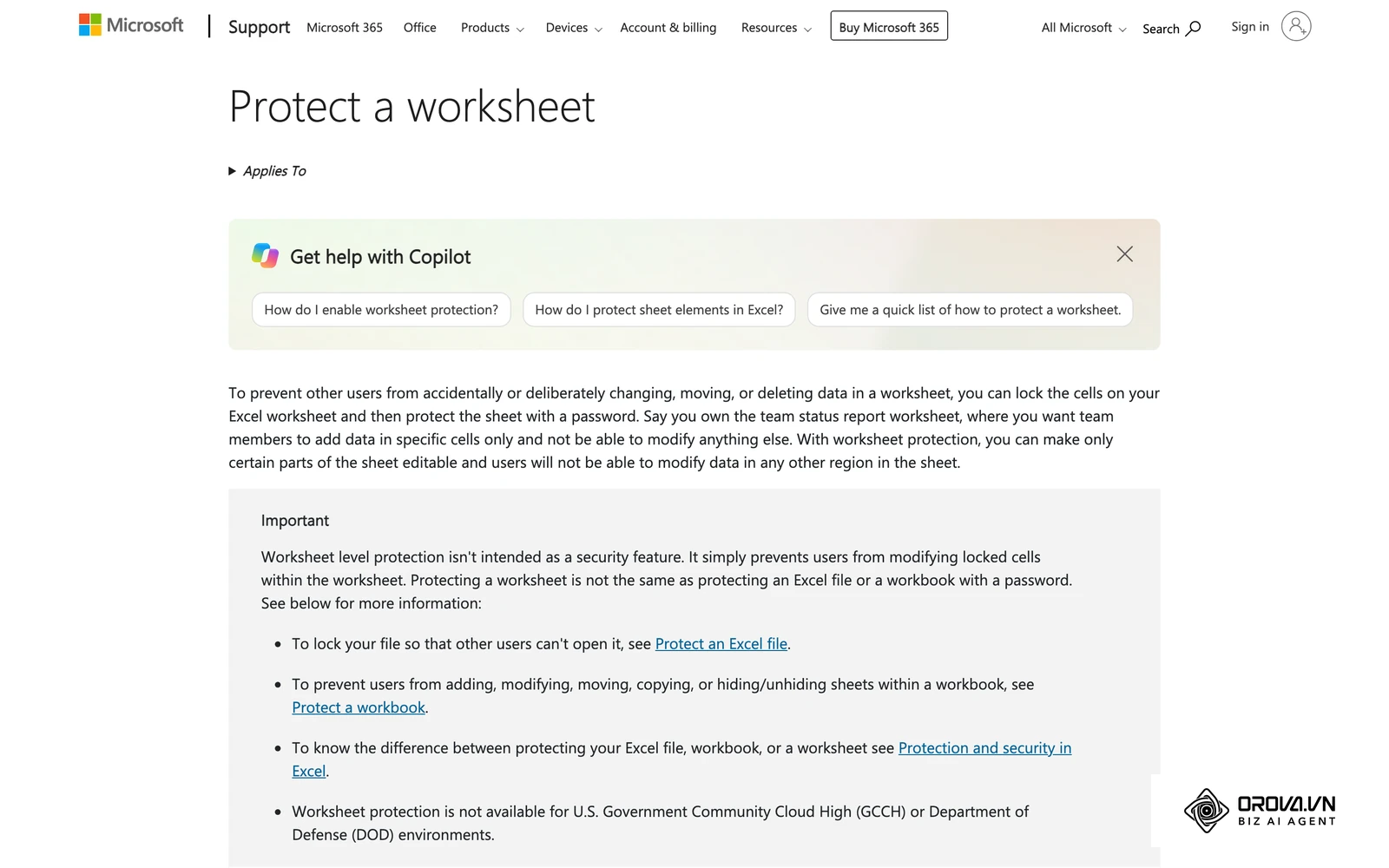Ask 'How do I enable worksheet protection?'
The image size is (1389, 868).
pos(381,310)
